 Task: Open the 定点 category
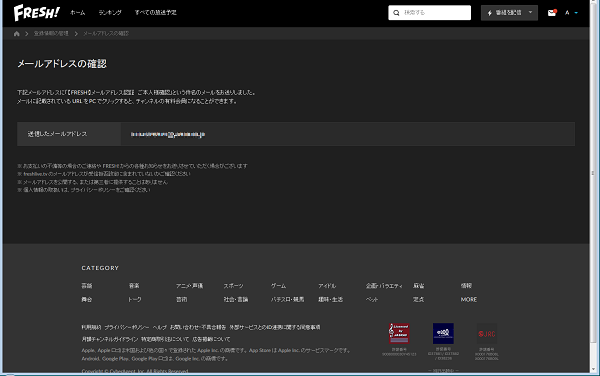click(x=419, y=299)
